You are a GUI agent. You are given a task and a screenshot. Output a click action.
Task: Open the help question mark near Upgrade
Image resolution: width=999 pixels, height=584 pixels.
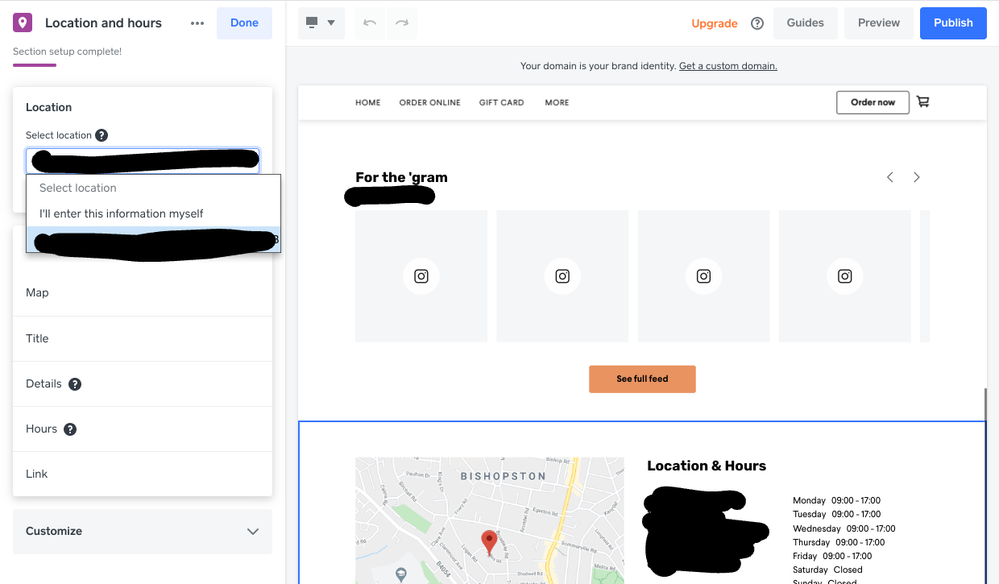pos(757,23)
